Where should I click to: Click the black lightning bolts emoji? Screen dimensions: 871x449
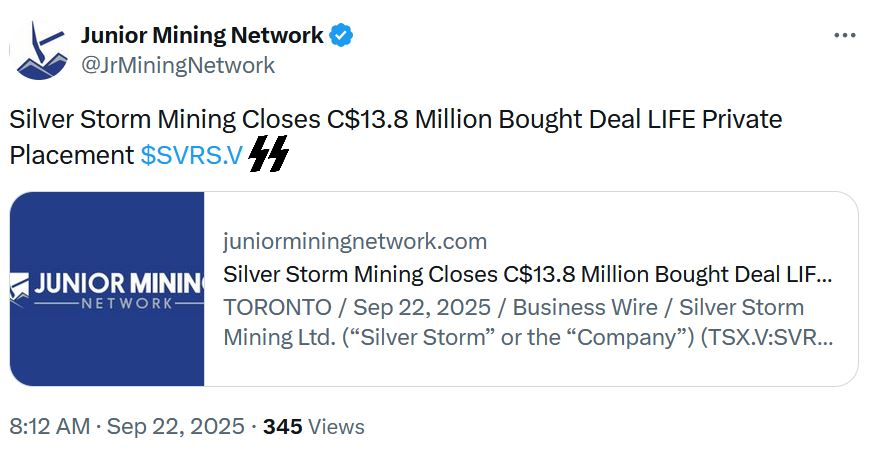(x=269, y=153)
